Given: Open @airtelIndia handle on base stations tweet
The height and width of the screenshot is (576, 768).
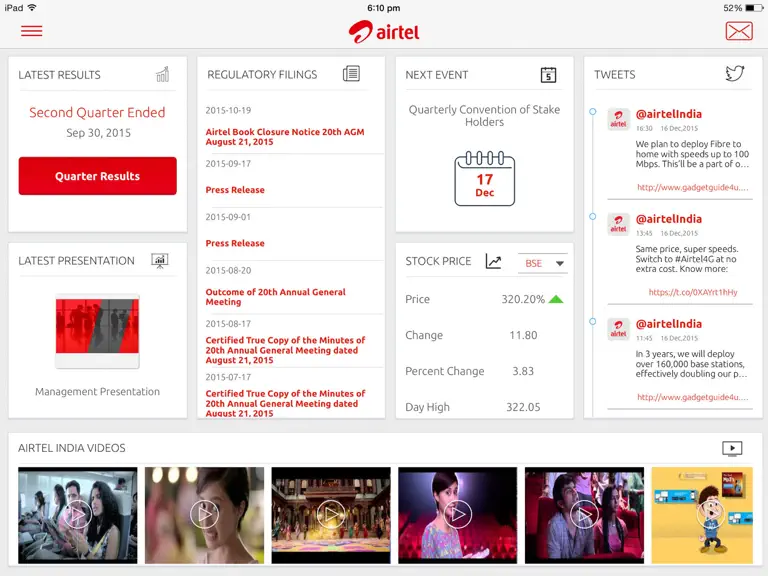Looking at the screenshot, I should click(x=669, y=323).
